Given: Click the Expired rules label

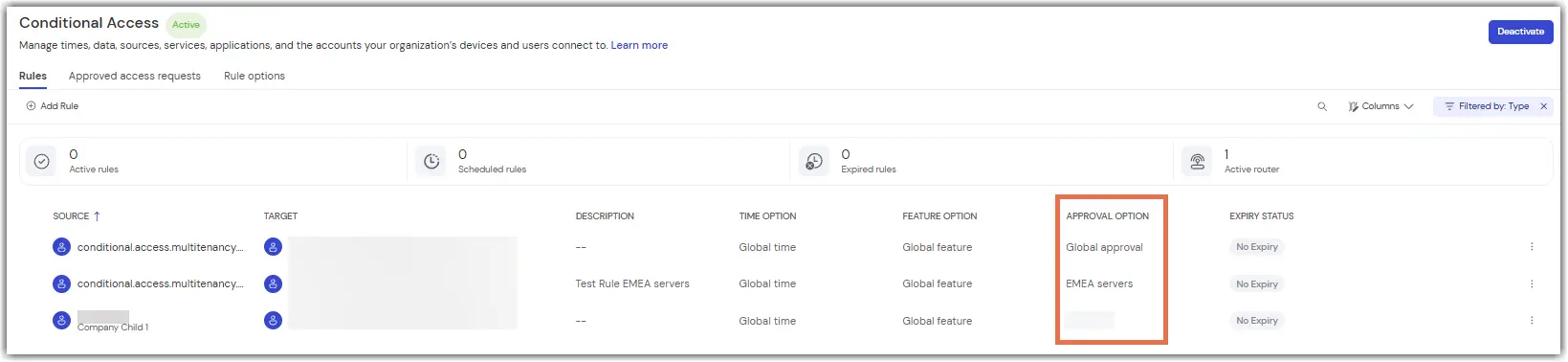Looking at the screenshot, I should pyautogui.click(x=869, y=170).
